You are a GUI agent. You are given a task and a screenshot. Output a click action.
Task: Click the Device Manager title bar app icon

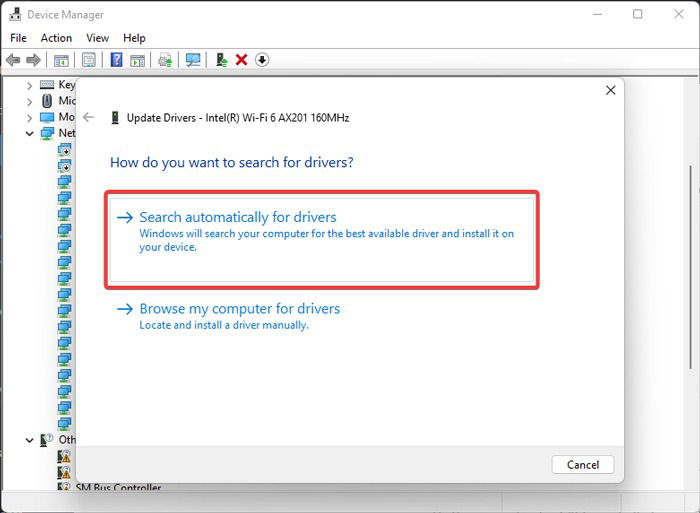tap(15, 14)
